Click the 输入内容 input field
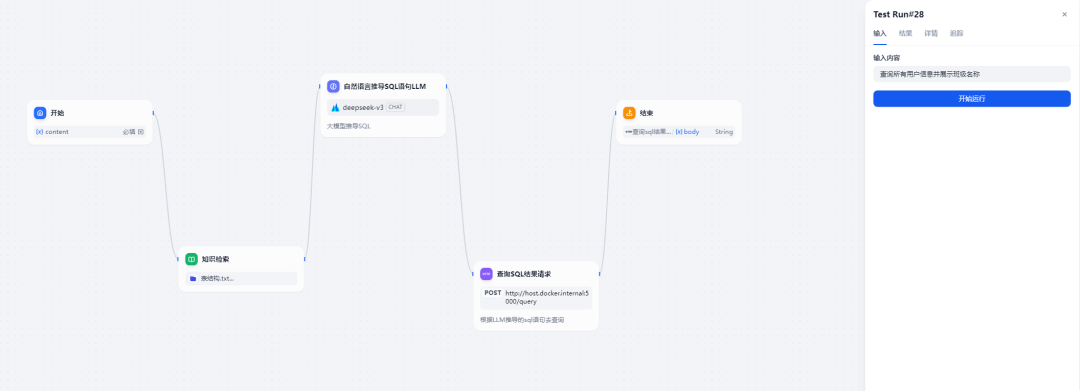 (972, 74)
